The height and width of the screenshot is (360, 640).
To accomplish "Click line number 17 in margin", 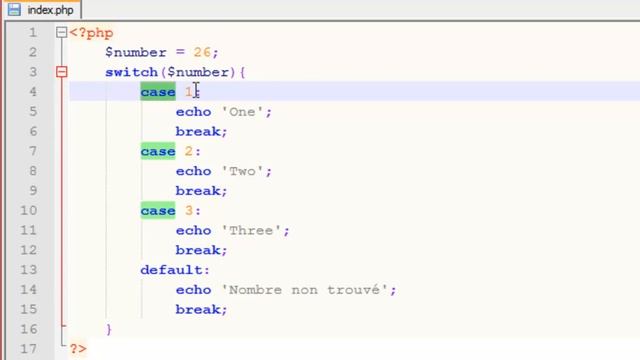I will [x=29, y=349].
